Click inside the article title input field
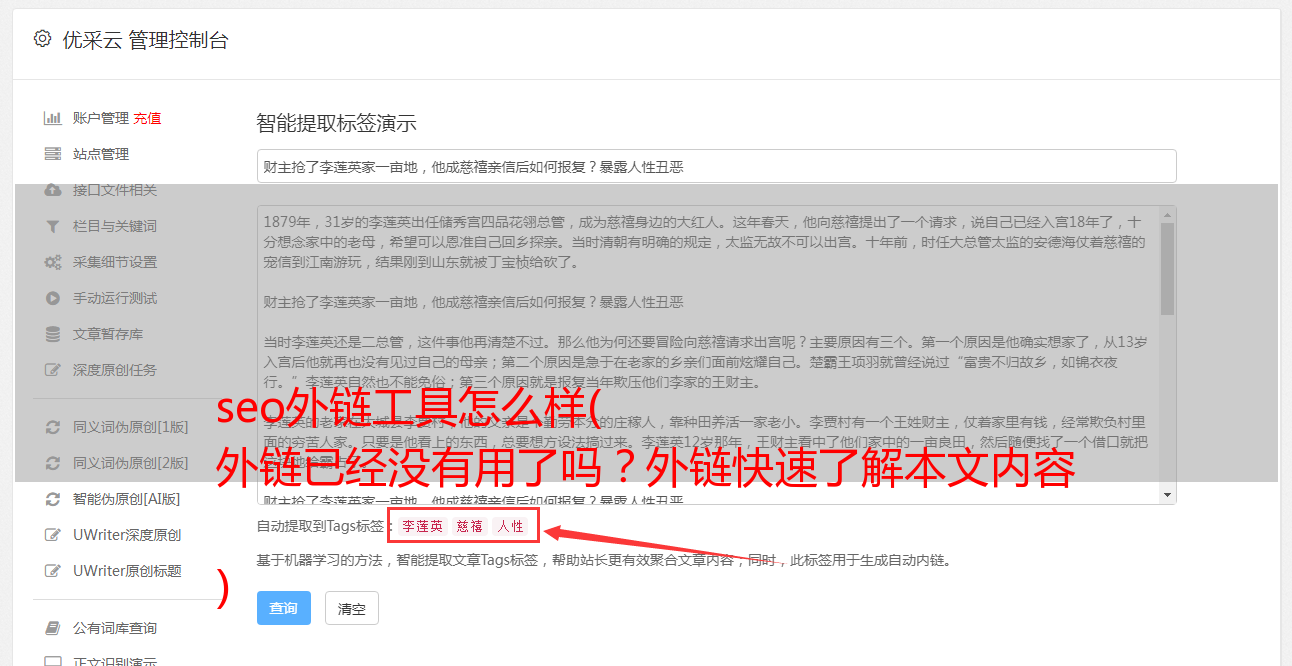The image size is (1292, 666). pyautogui.click(x=716, y=166)
